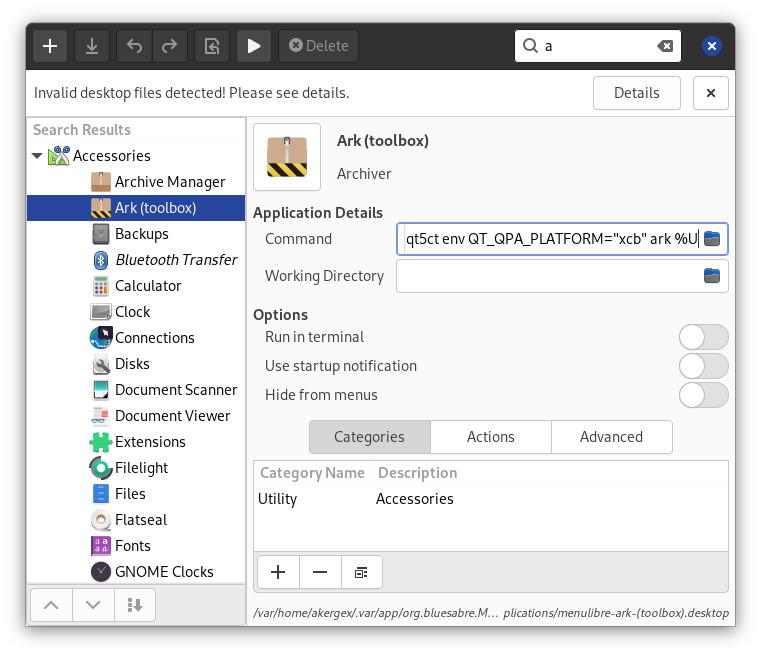The height and width of the screenshot is (655, 761).
Task: Select the Calculator launcher
Action: click(x=136, y=286)
